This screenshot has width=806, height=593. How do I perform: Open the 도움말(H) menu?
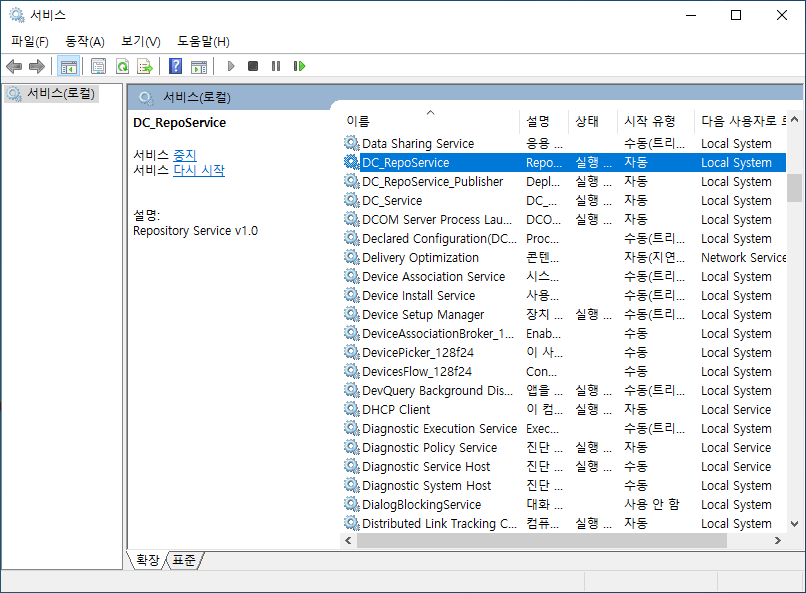(203, 41)
